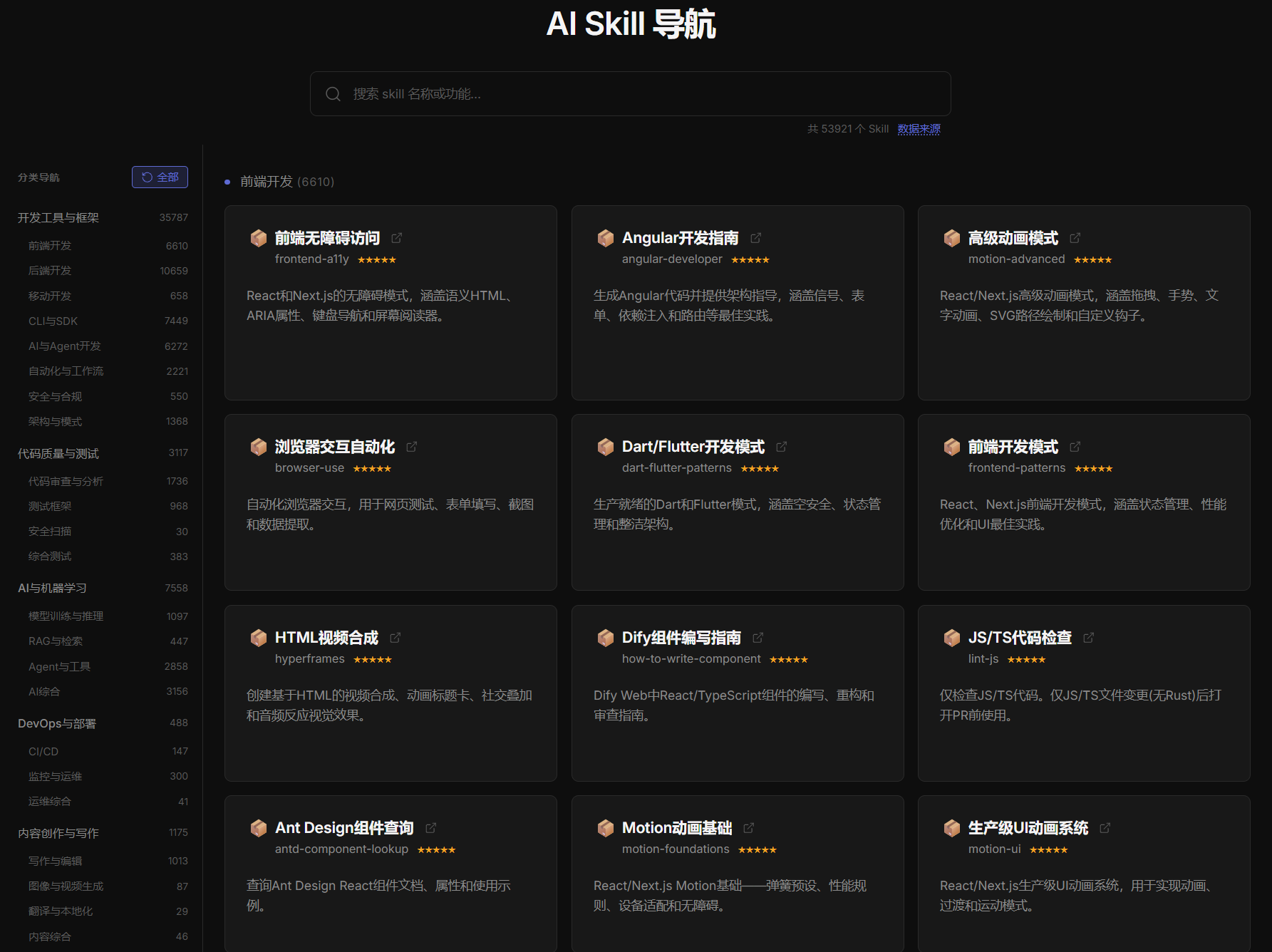Open the 数据来源 link
Screen dimensions: 1272x952
tap(919, 129)
